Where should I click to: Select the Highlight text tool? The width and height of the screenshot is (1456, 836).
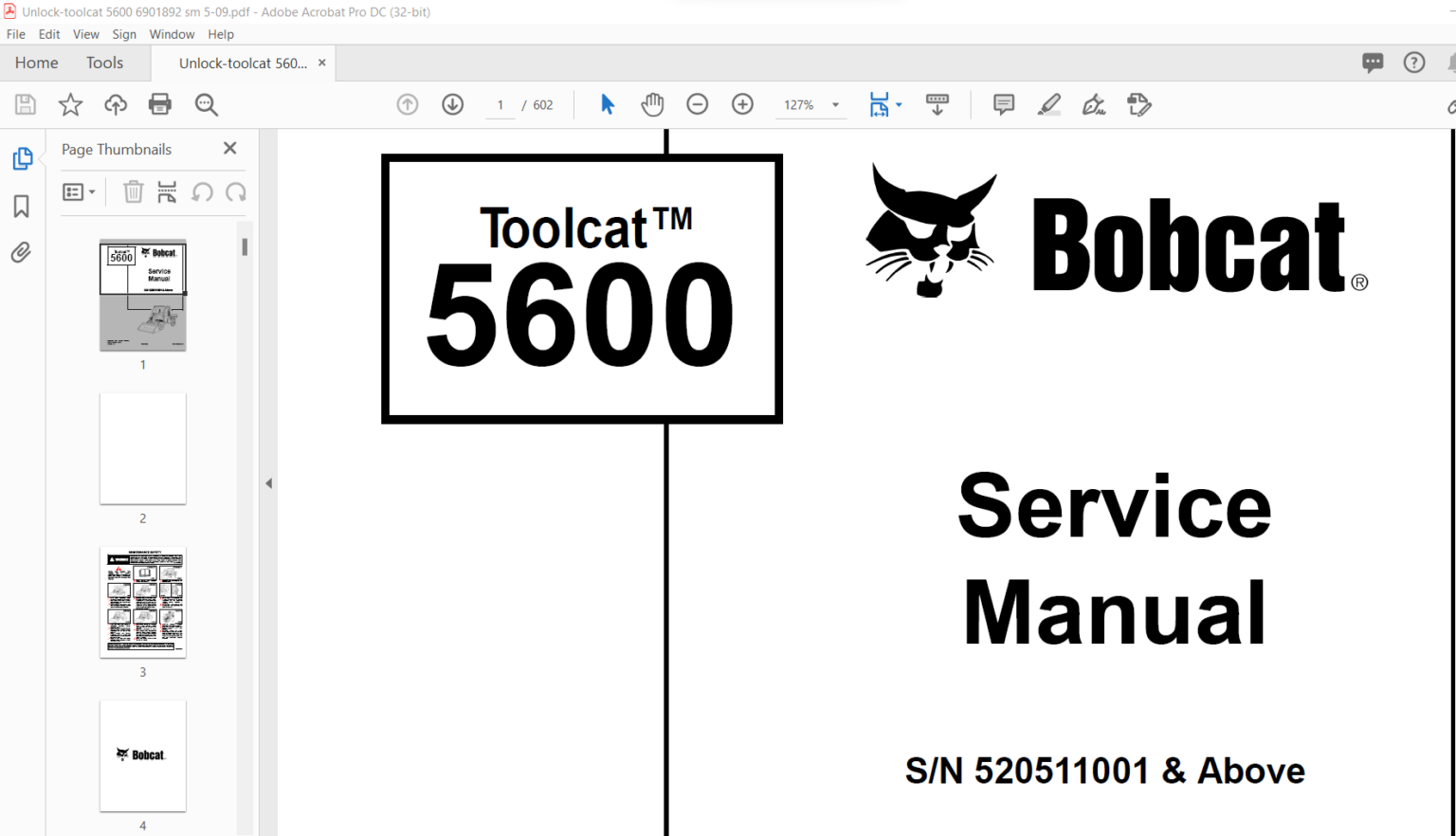click(1048, 105)
